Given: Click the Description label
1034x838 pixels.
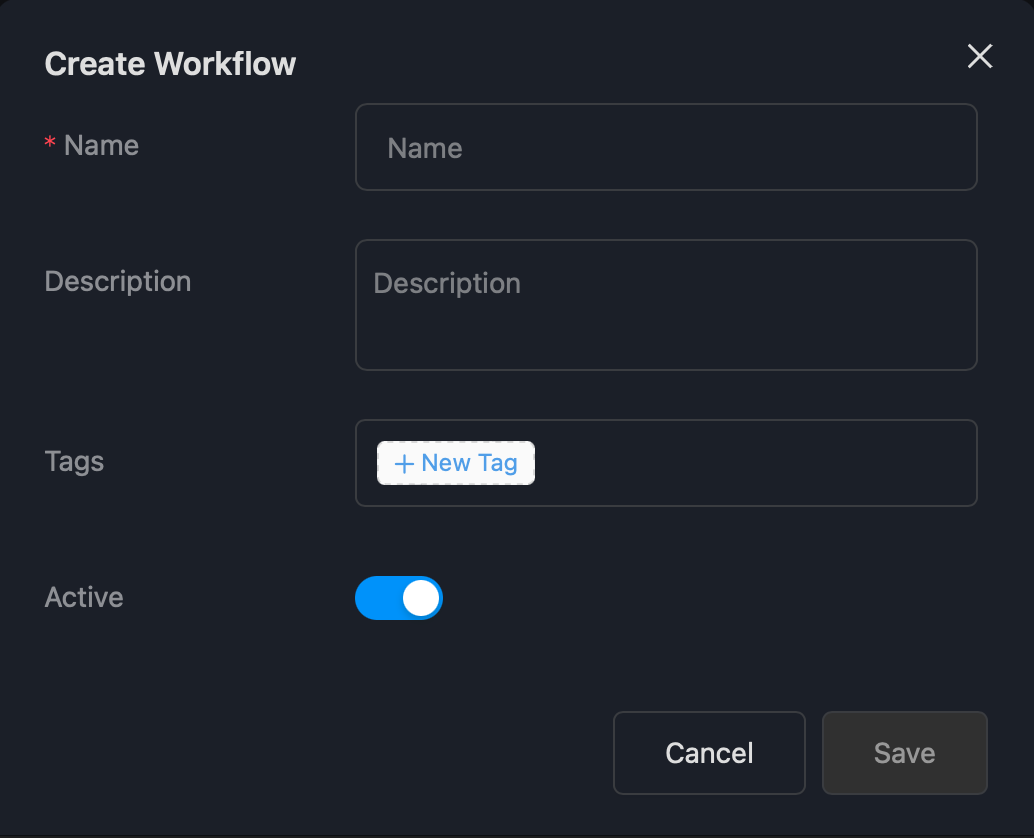Looking at the screenshot, I should click(x=117, y=281).
